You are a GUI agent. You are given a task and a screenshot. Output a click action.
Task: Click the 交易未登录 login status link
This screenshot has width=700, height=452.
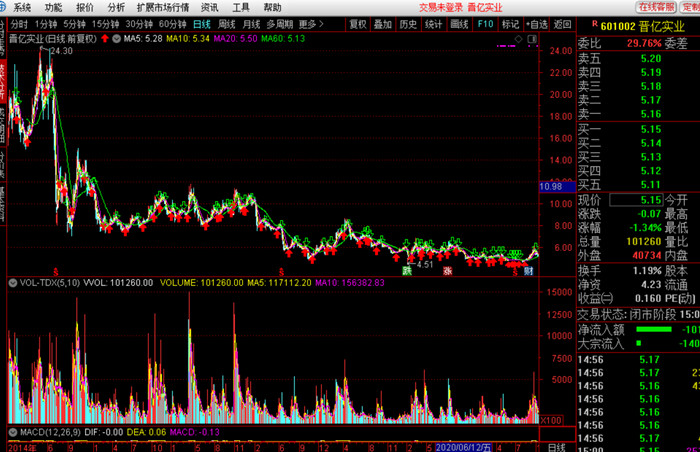(x=441, y=7)
